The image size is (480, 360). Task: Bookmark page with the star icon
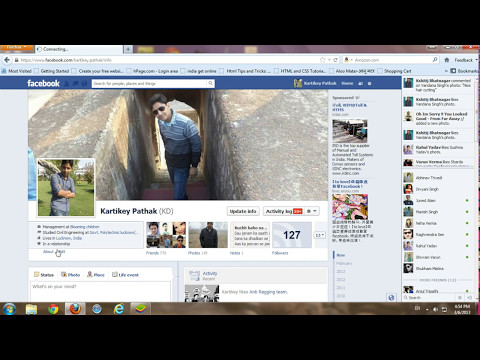322,60
